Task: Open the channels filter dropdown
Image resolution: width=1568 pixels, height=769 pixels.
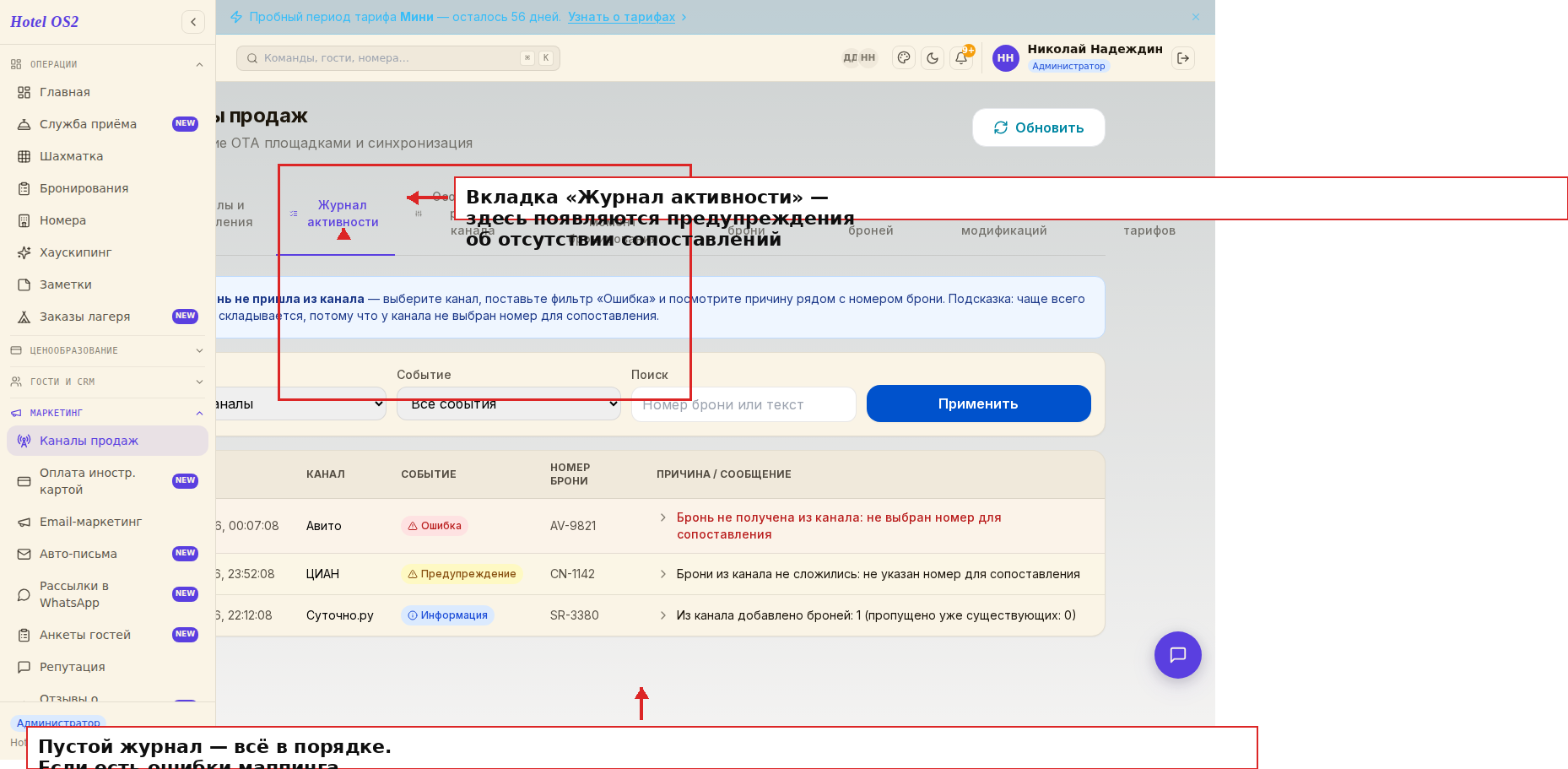Action: click(x=300, y=403)
